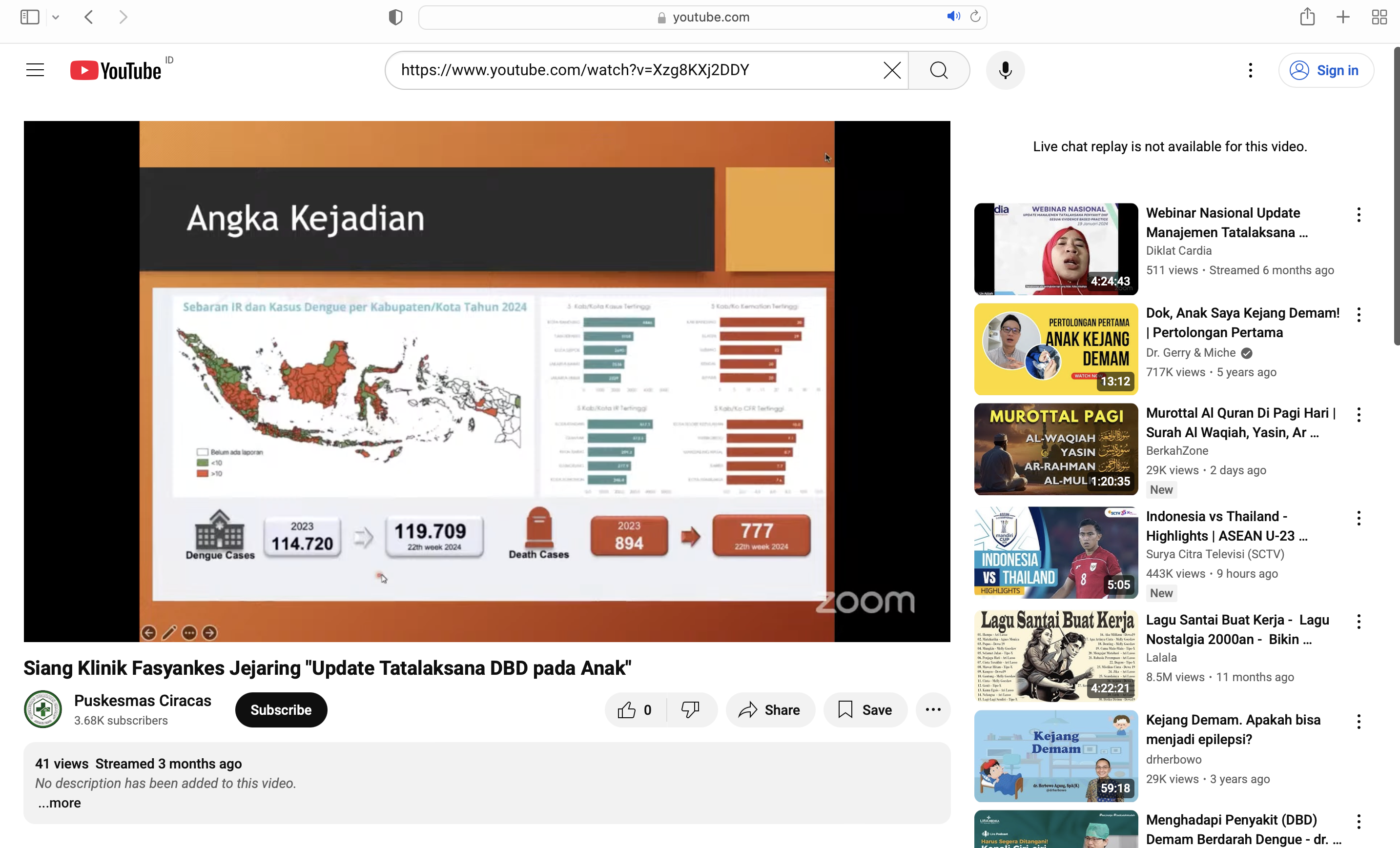
Task: Click the page vertical scrollbar
Action: tap(1396, 196)
